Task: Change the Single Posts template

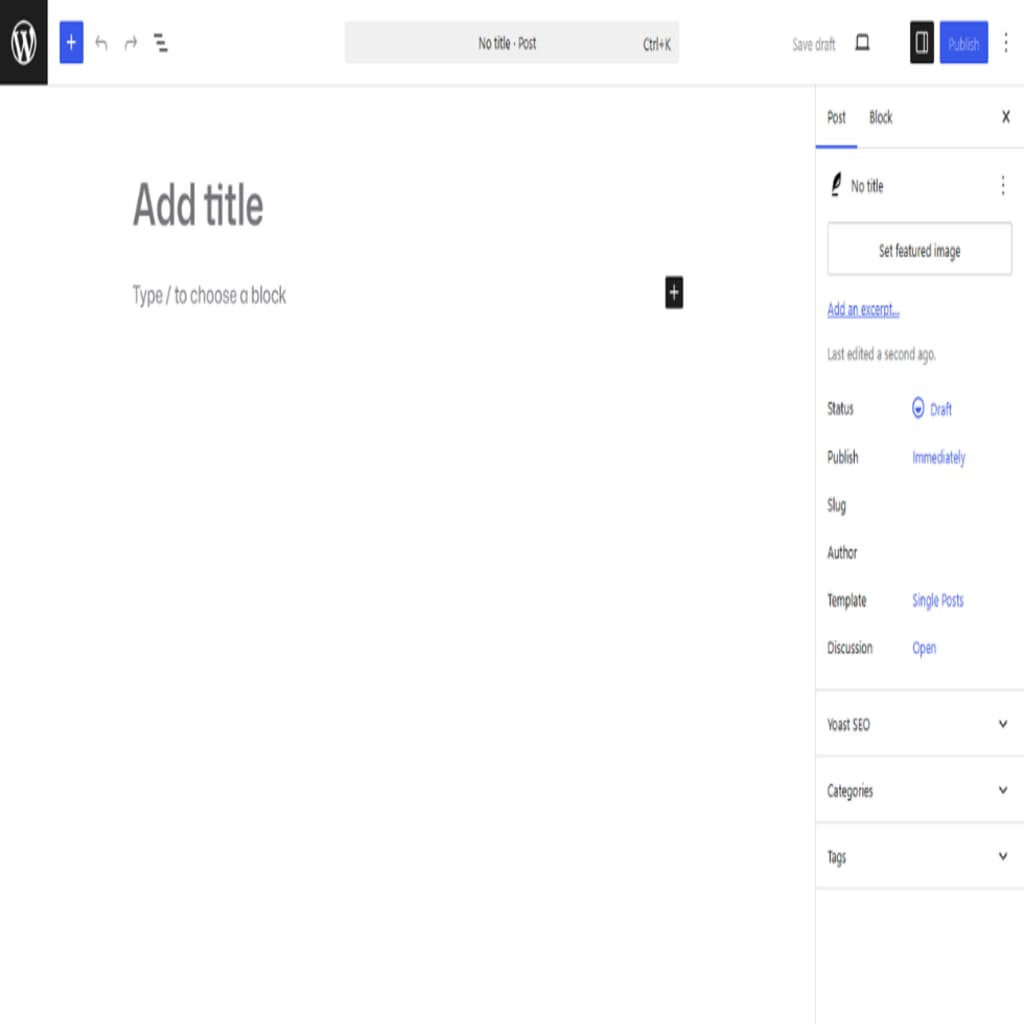Action: (937, 600)
